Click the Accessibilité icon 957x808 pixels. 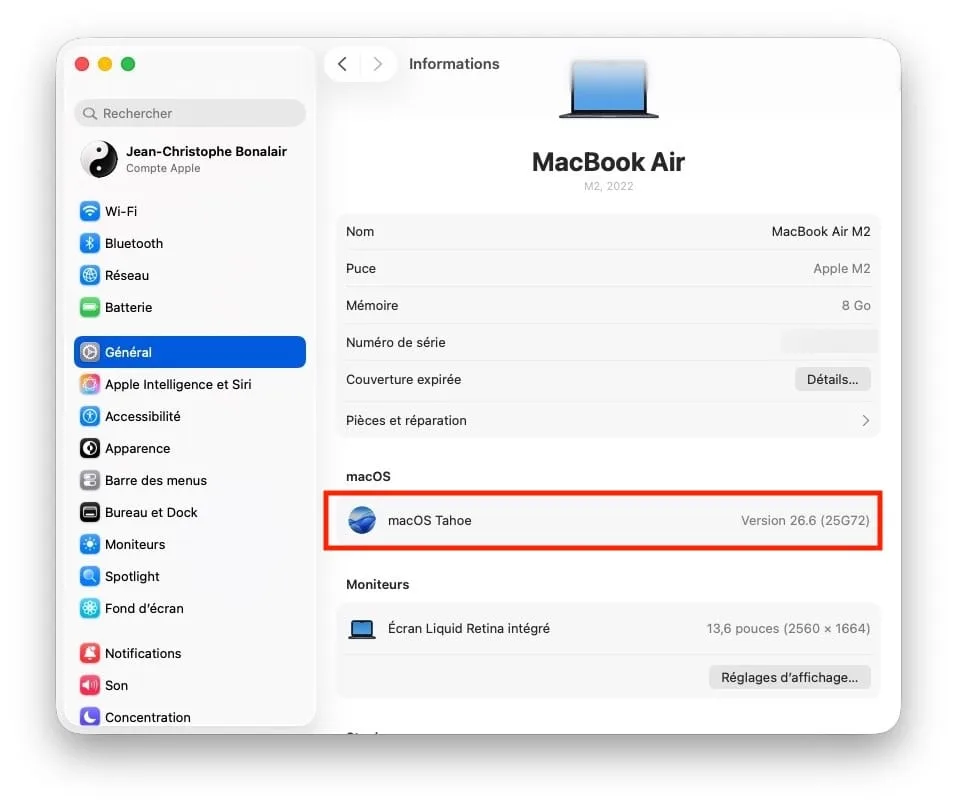[x=90, y=416]
